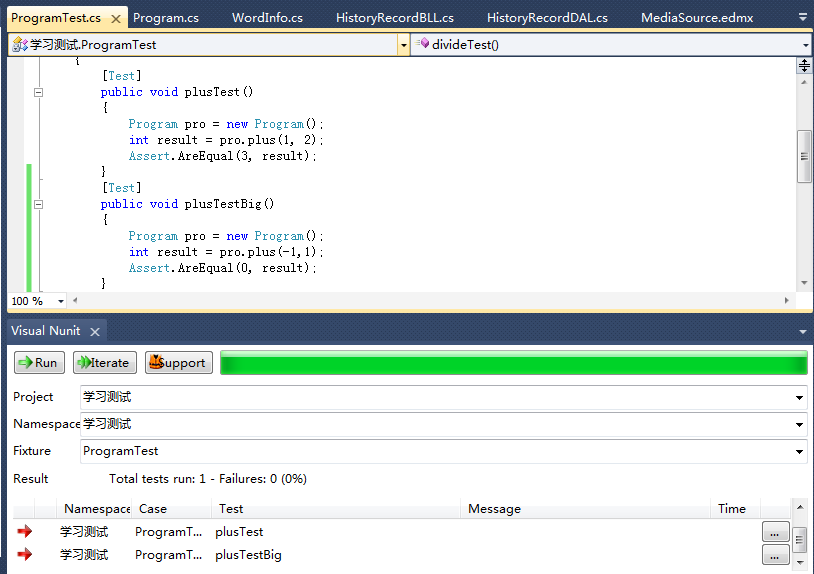Viewport: 814px width, 574px height.
Task: Expand the class navigation dropdown for ProgramTest
Action: point(403,45)
